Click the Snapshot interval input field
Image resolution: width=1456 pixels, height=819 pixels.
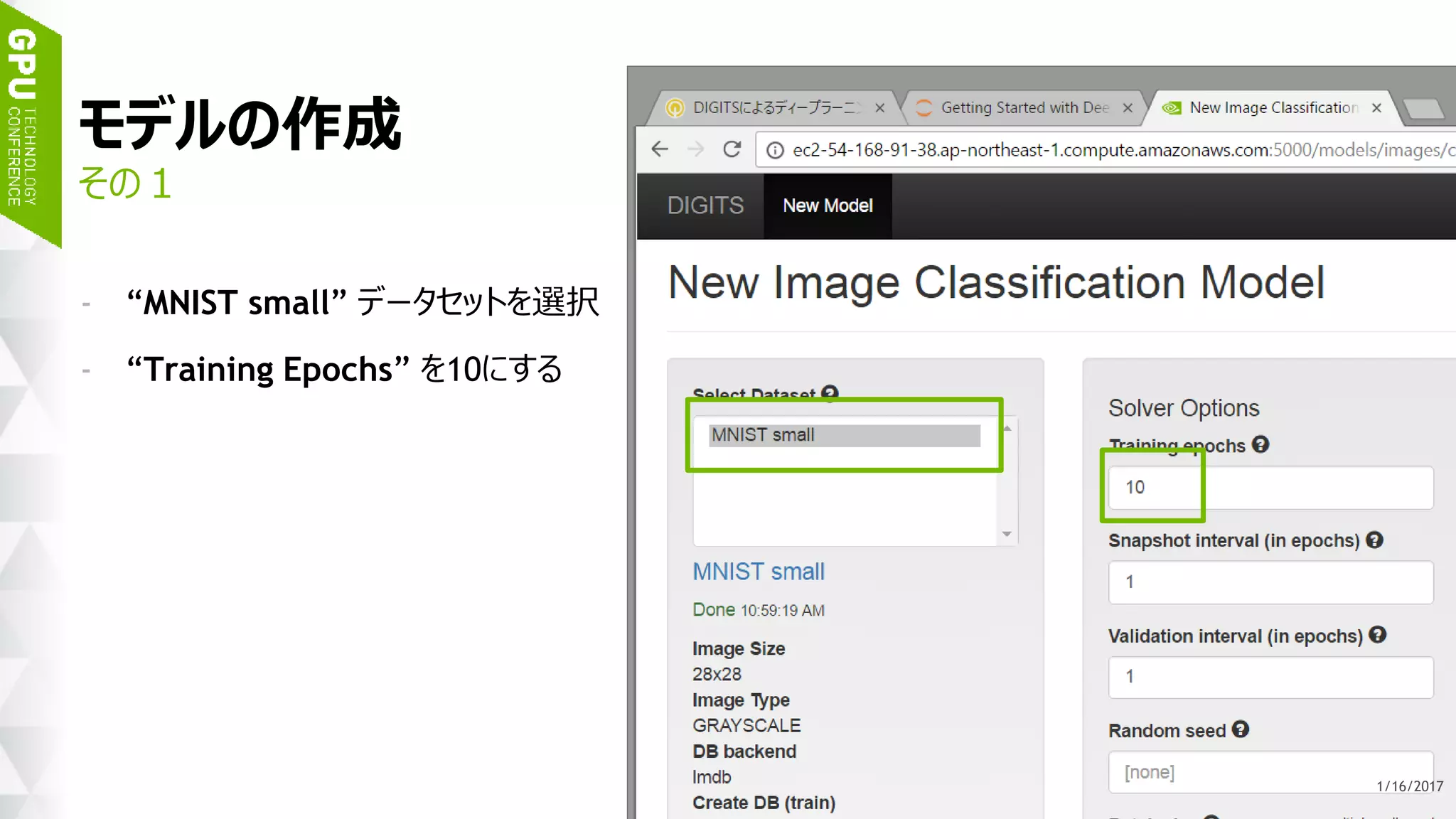pyautogui.click(x=1270, y=582)
